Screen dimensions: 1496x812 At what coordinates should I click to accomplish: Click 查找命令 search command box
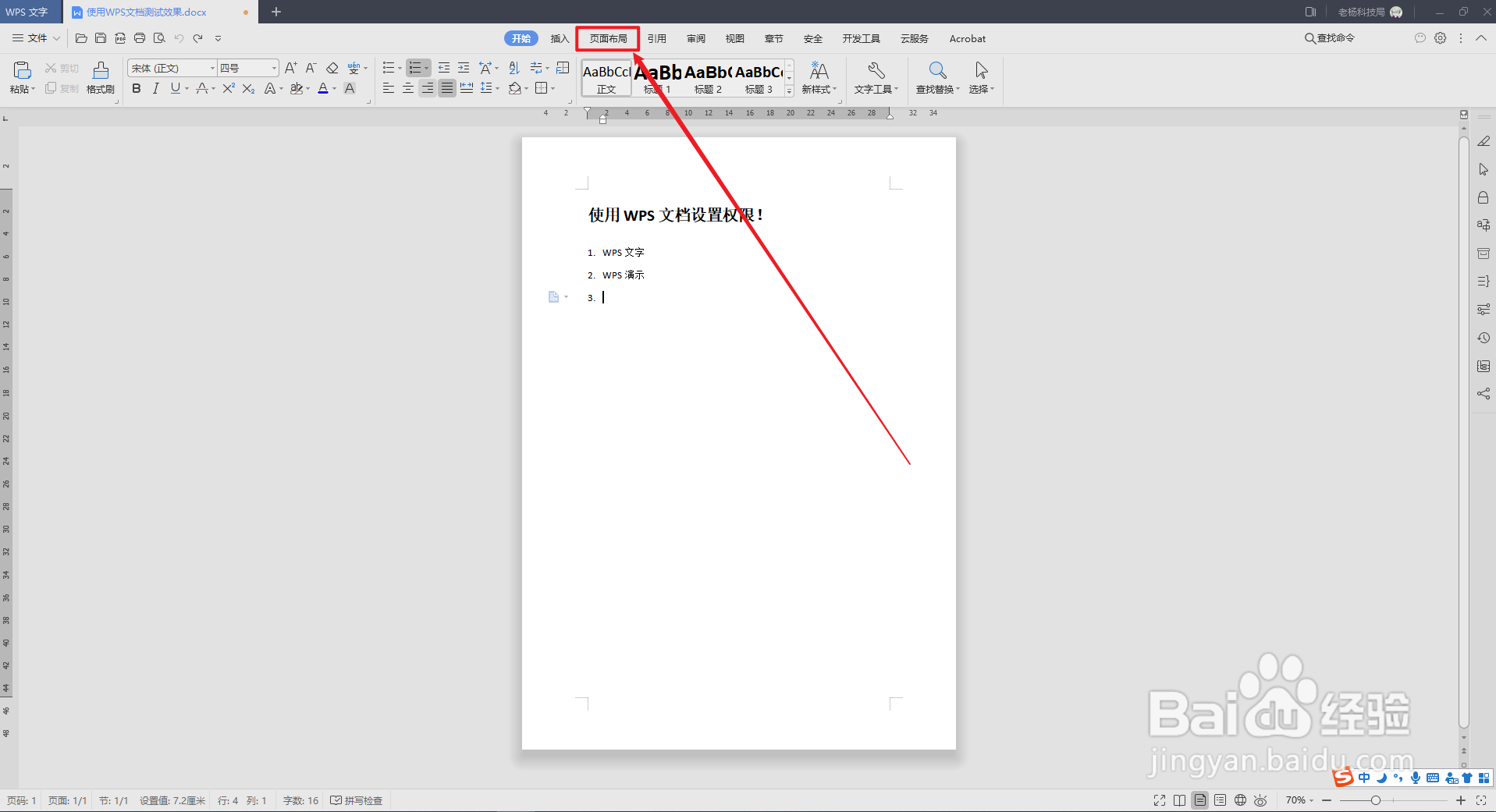[x=1330, y=38]
